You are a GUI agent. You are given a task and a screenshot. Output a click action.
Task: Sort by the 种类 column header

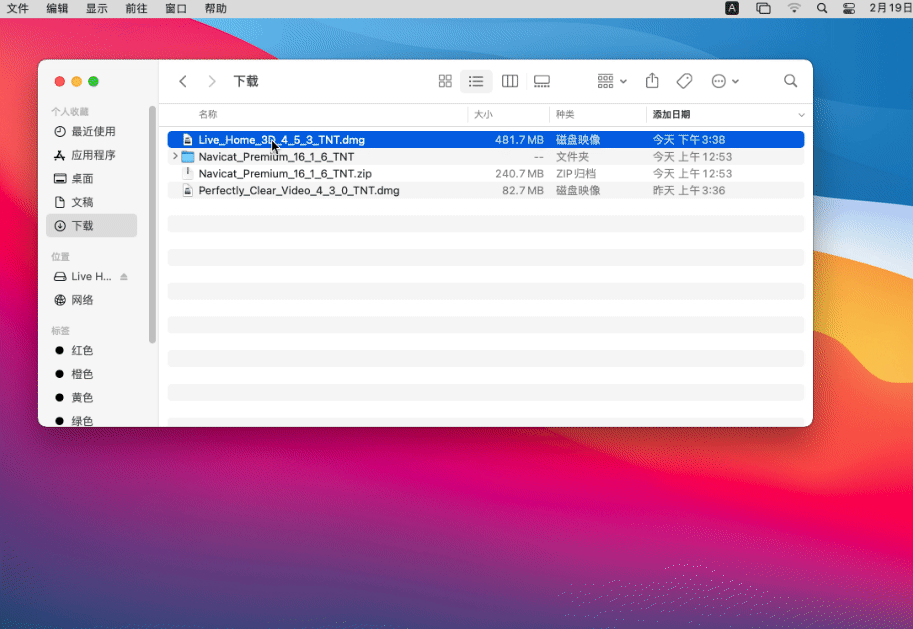point(565,115)
